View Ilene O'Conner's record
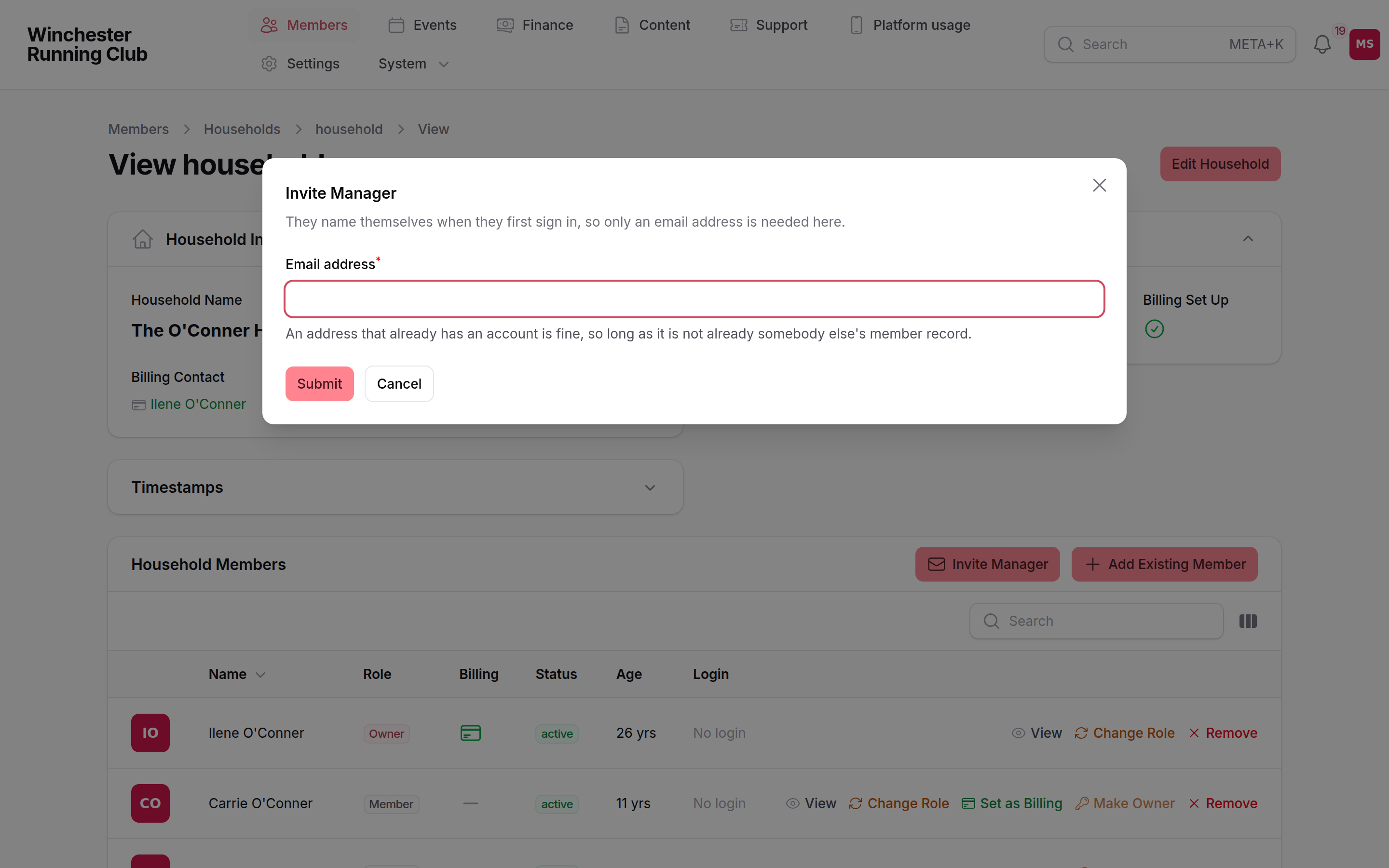This screenshot has height=868, width=1389. [x=1036, y=733]
